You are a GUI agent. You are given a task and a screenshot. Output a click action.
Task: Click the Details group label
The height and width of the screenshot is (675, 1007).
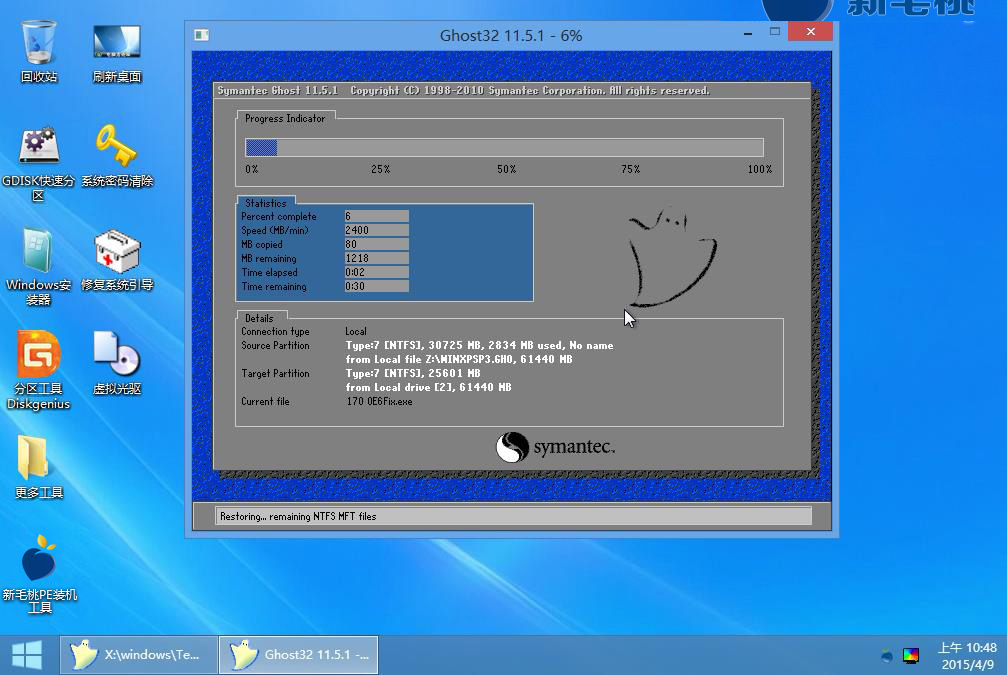[x=259, y=319]
